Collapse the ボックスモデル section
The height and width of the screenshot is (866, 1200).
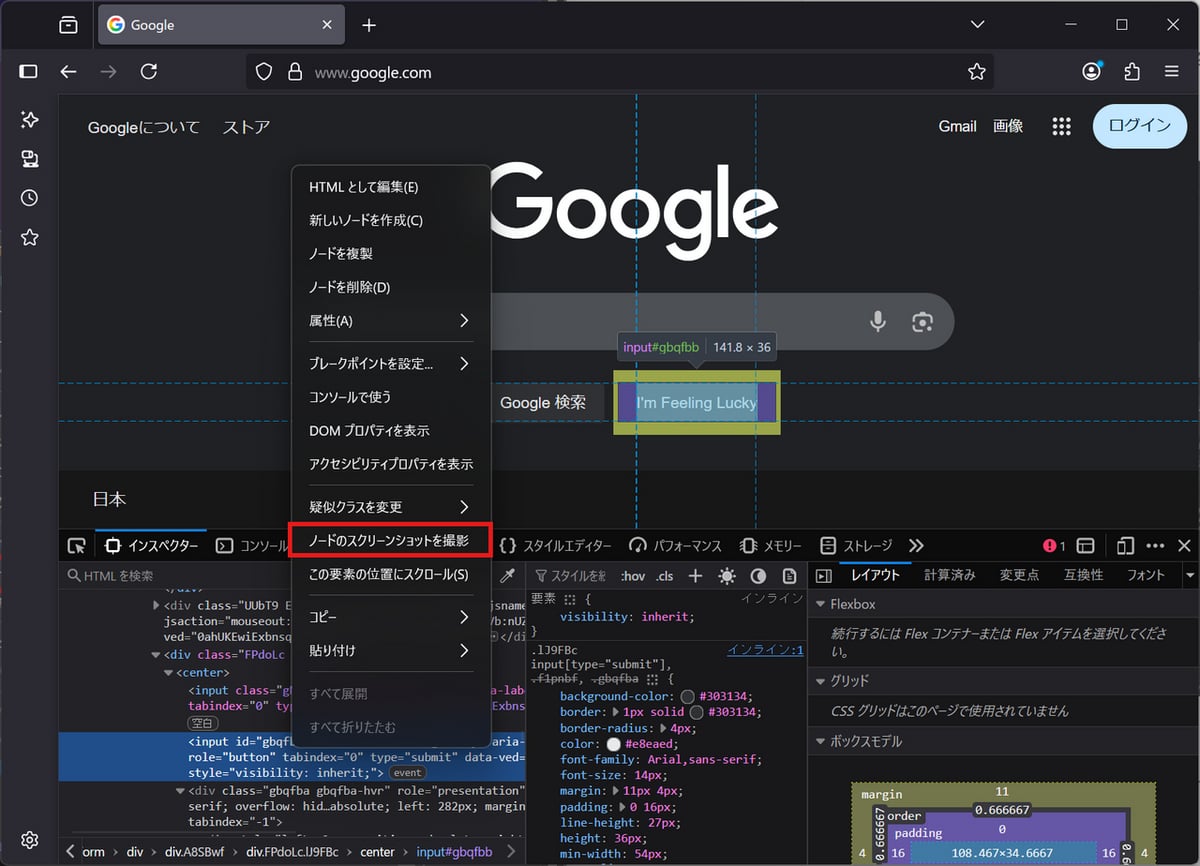[820, 741]
